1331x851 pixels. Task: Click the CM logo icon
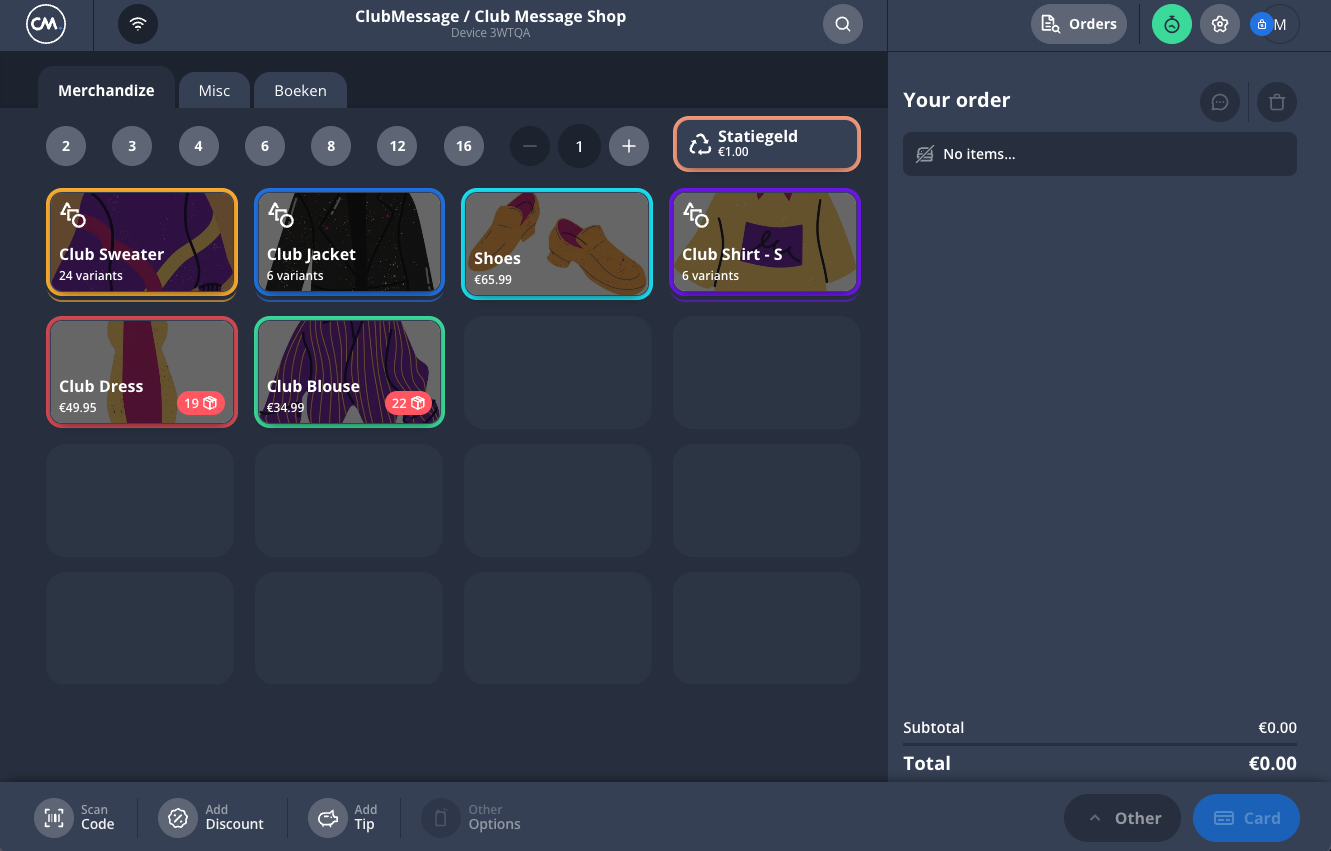pos(46,25)
